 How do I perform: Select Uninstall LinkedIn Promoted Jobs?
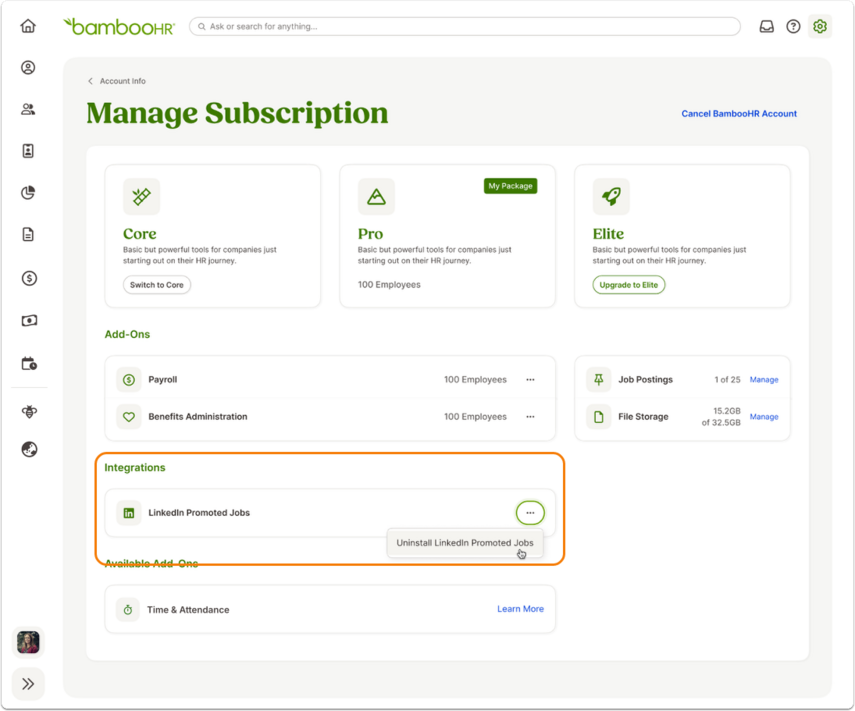465,543
